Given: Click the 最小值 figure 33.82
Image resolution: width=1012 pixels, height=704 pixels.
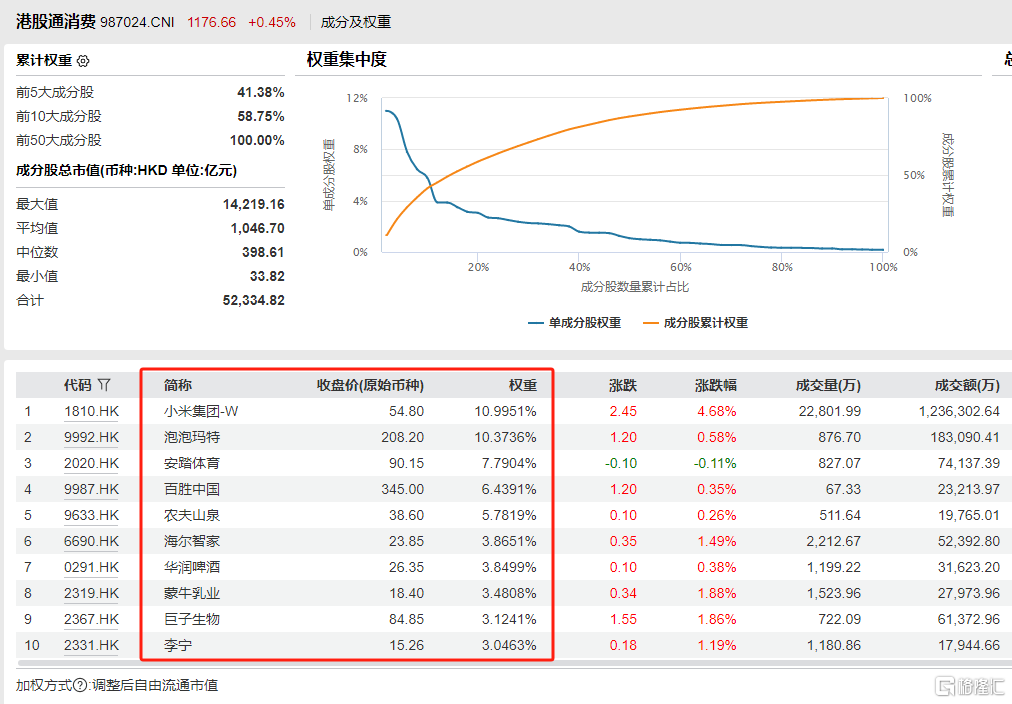Looking at the screenshot, I should (267, 276).
